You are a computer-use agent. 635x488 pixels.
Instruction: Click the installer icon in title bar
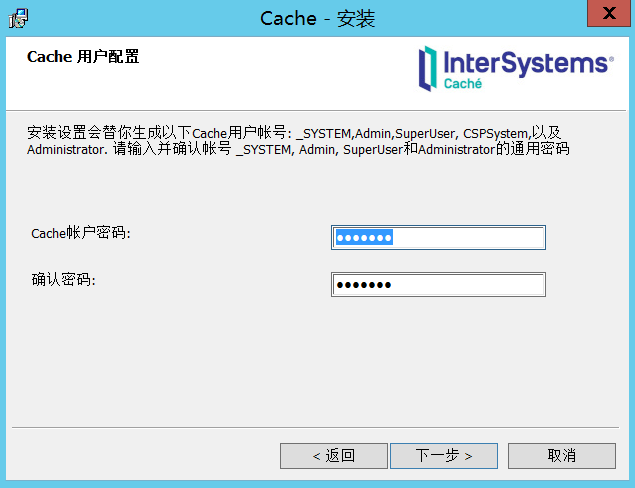point(18,18)
